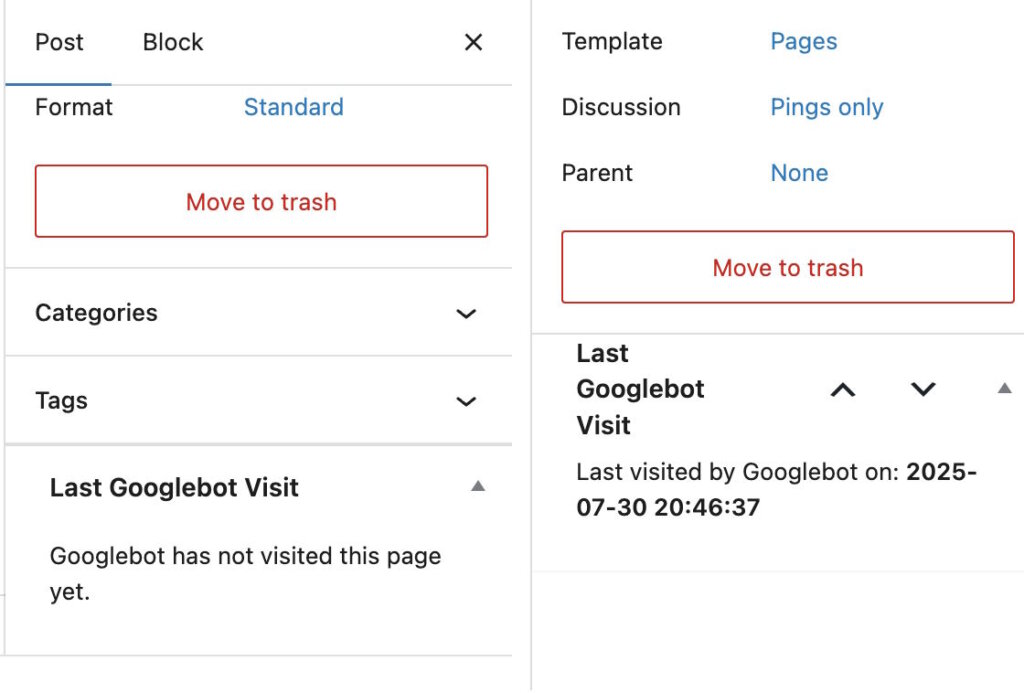Screen dimensions: 1024x693
Task: Expand the Categories section
Action: [x=466, y=314]
